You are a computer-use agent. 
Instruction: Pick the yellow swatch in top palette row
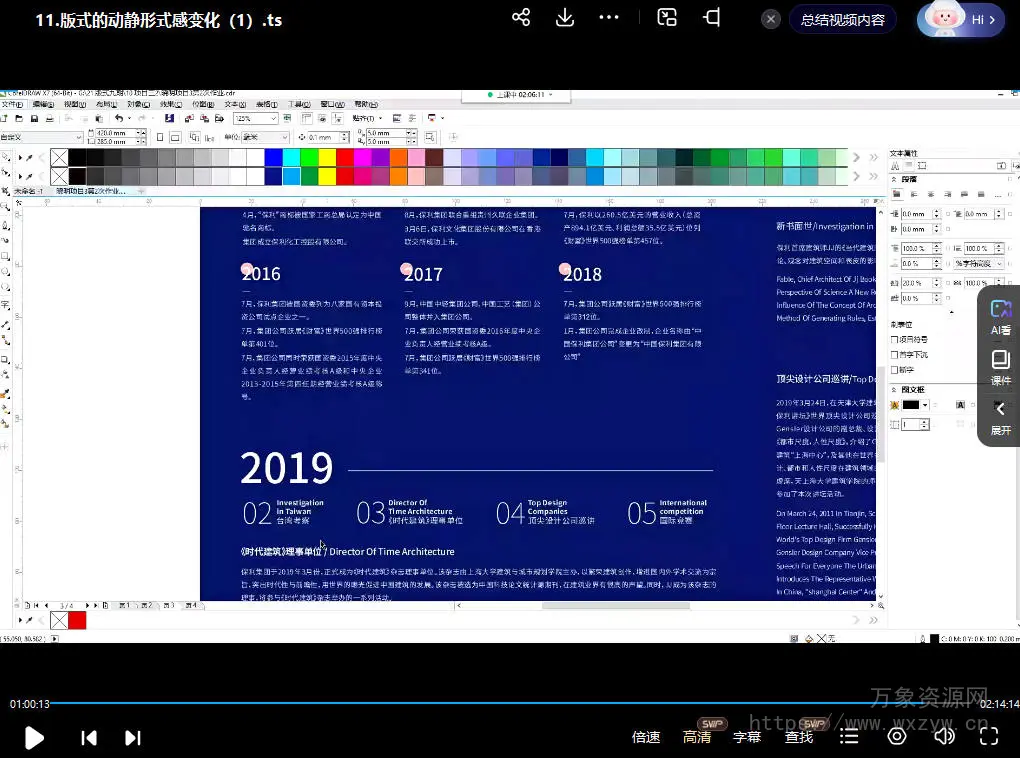click(x=326, y=157)
